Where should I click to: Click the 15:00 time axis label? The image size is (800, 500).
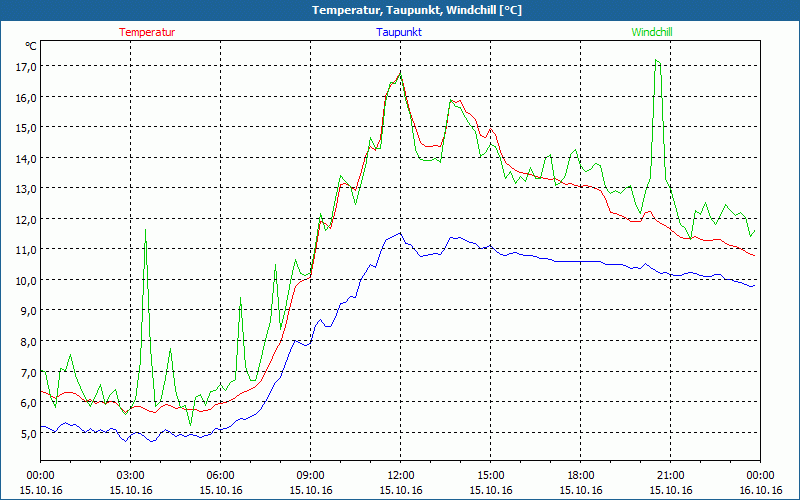tap(490, 476)
